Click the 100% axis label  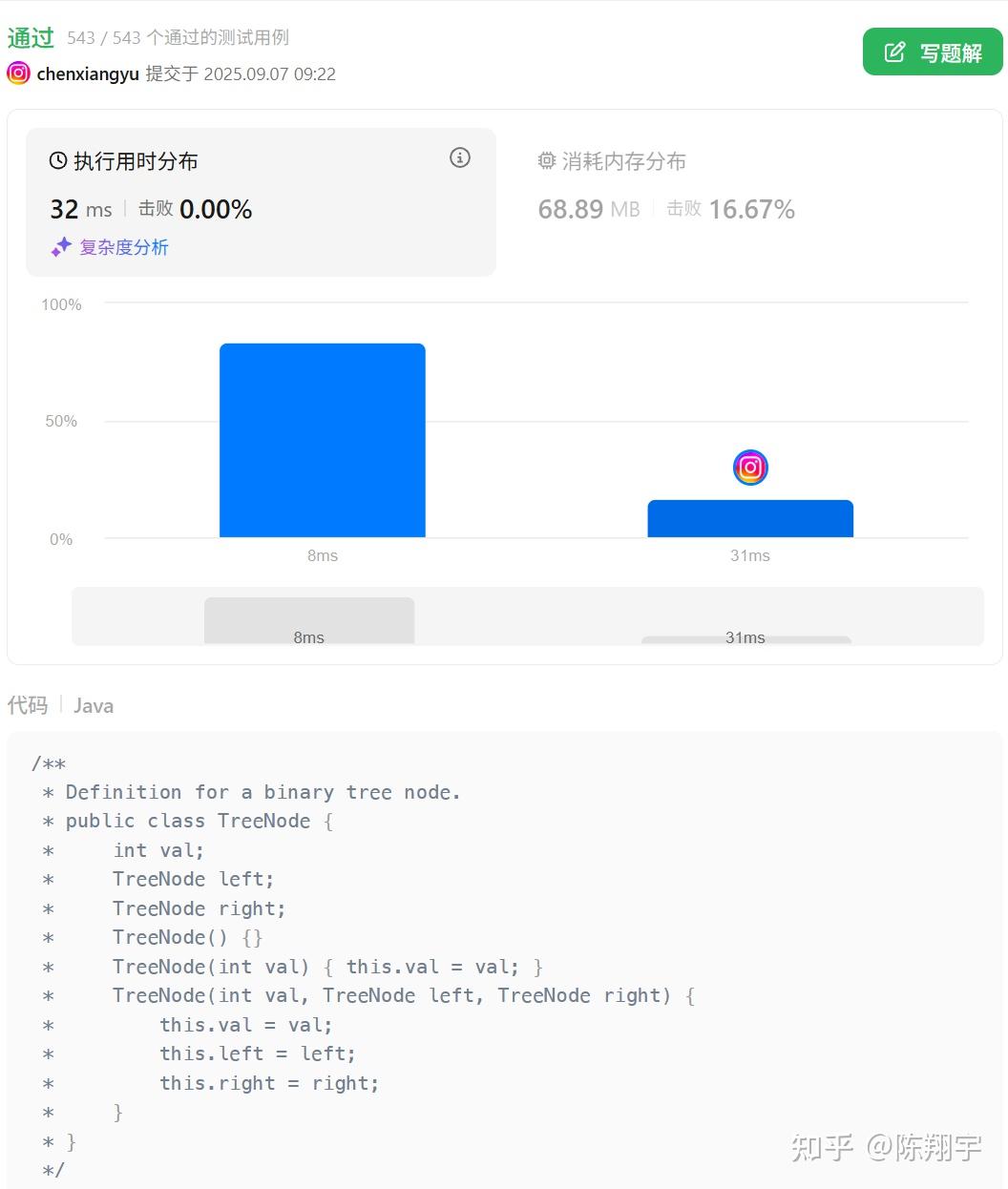61,304
